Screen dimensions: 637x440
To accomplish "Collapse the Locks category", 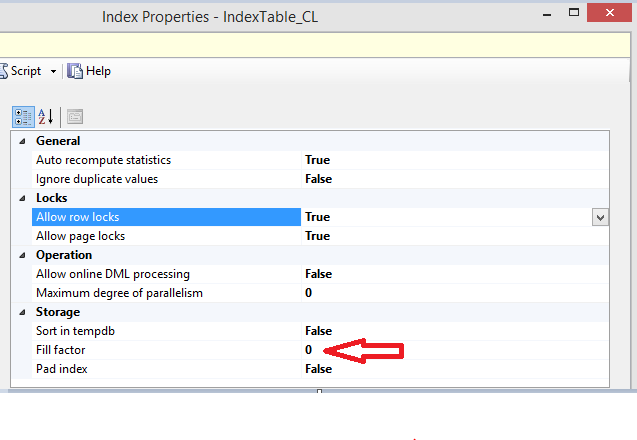I will click(24, 198).
